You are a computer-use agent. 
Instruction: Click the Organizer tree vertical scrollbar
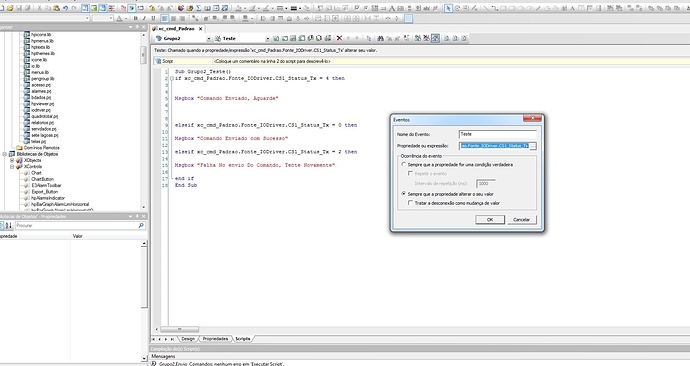pyautogui.click(x=144, y=55)
